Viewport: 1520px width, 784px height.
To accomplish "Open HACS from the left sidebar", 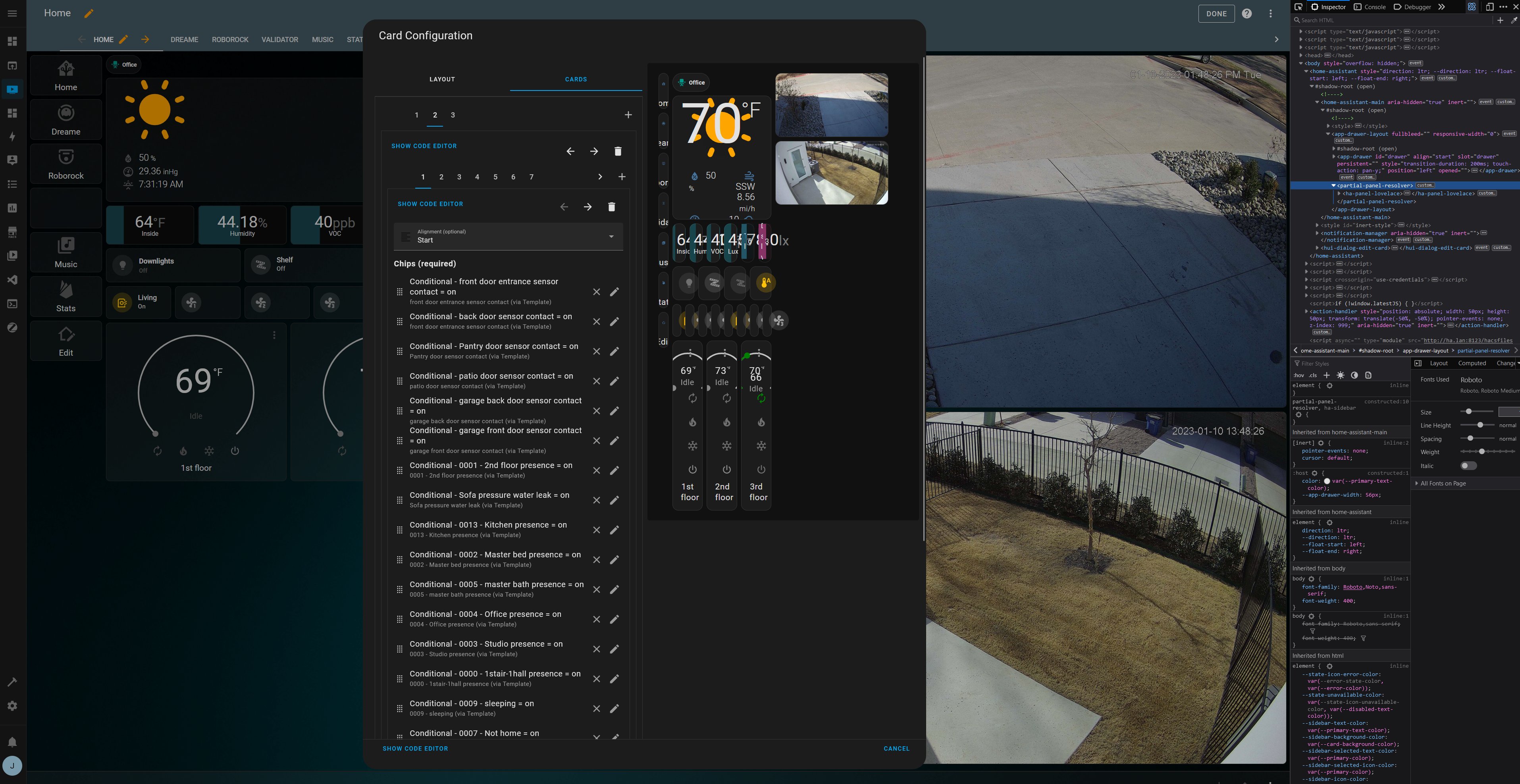I will coord(12,232).
